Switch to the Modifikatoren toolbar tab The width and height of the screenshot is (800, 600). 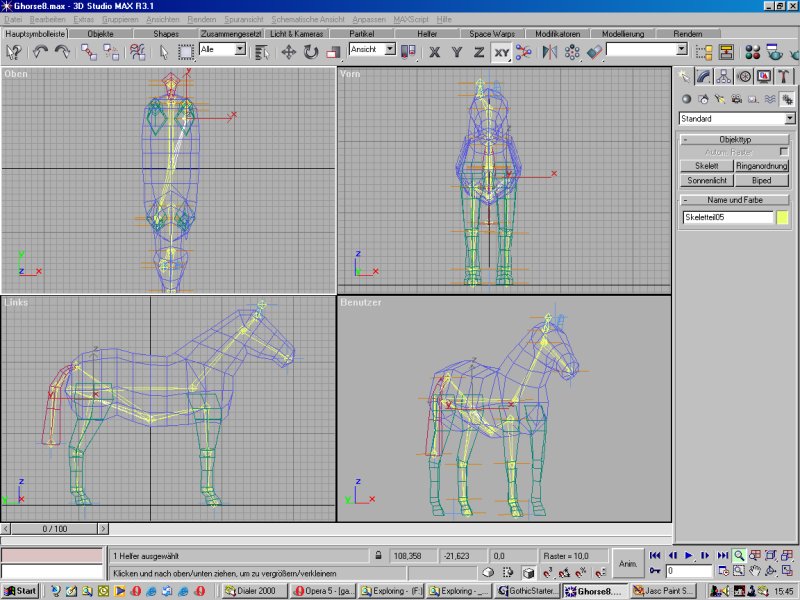(559, 33)
